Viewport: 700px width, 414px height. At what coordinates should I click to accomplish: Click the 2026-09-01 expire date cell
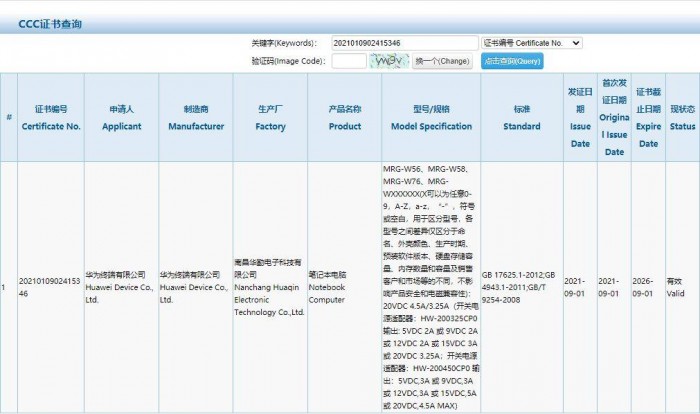coord(648,287)
